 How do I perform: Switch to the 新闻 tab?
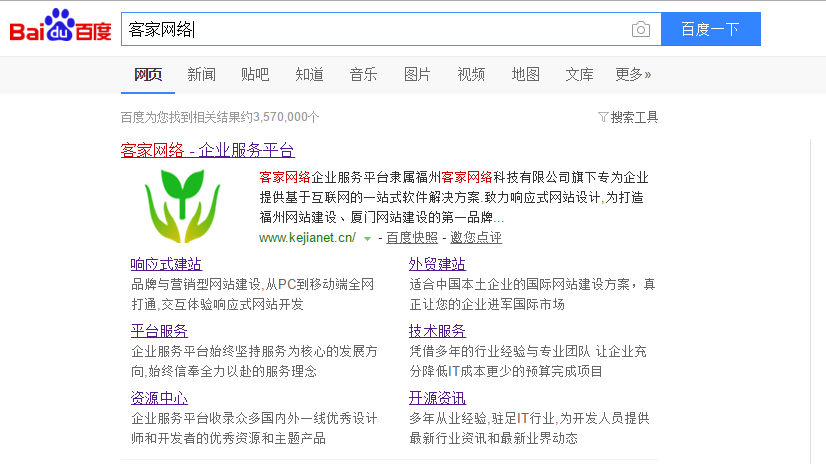201,74
